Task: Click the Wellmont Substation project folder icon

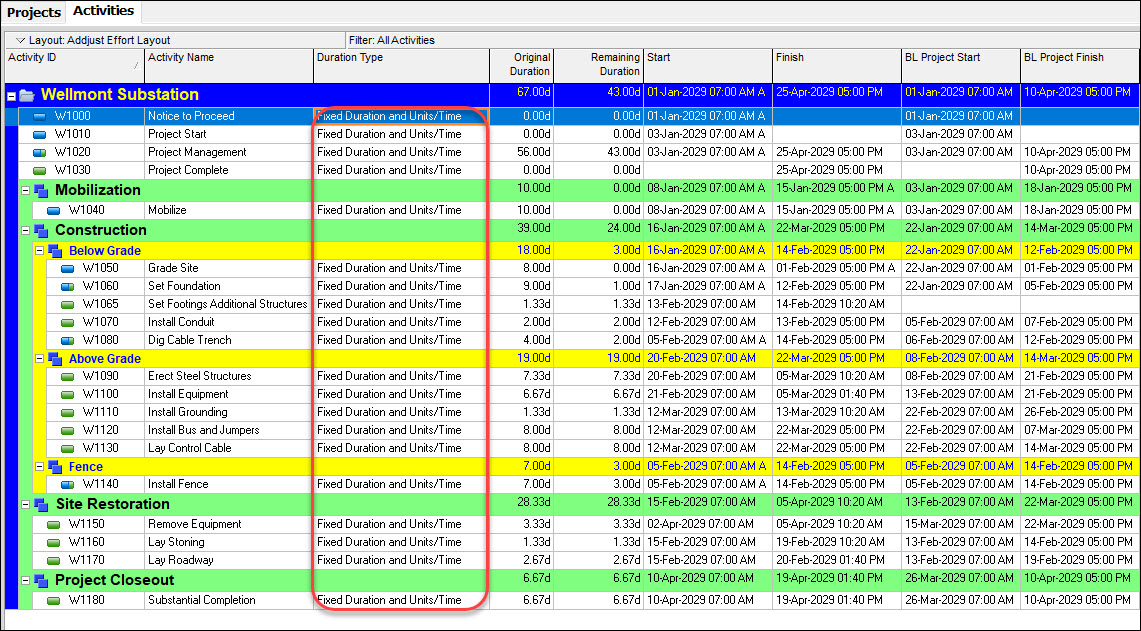Action: coord(27,96)
